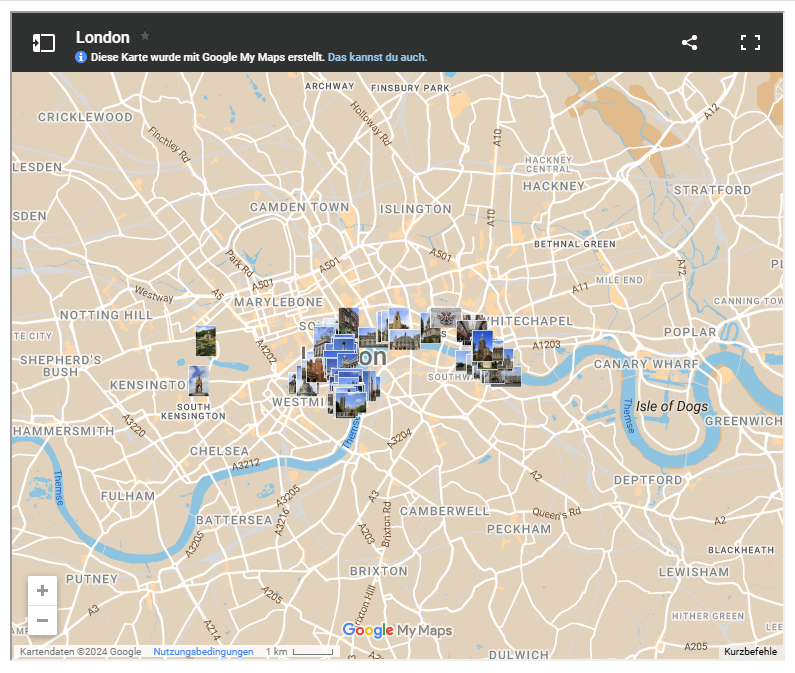Star the London map as favorite
Viewport: 795px width, 673px height.
click(145, 36)
